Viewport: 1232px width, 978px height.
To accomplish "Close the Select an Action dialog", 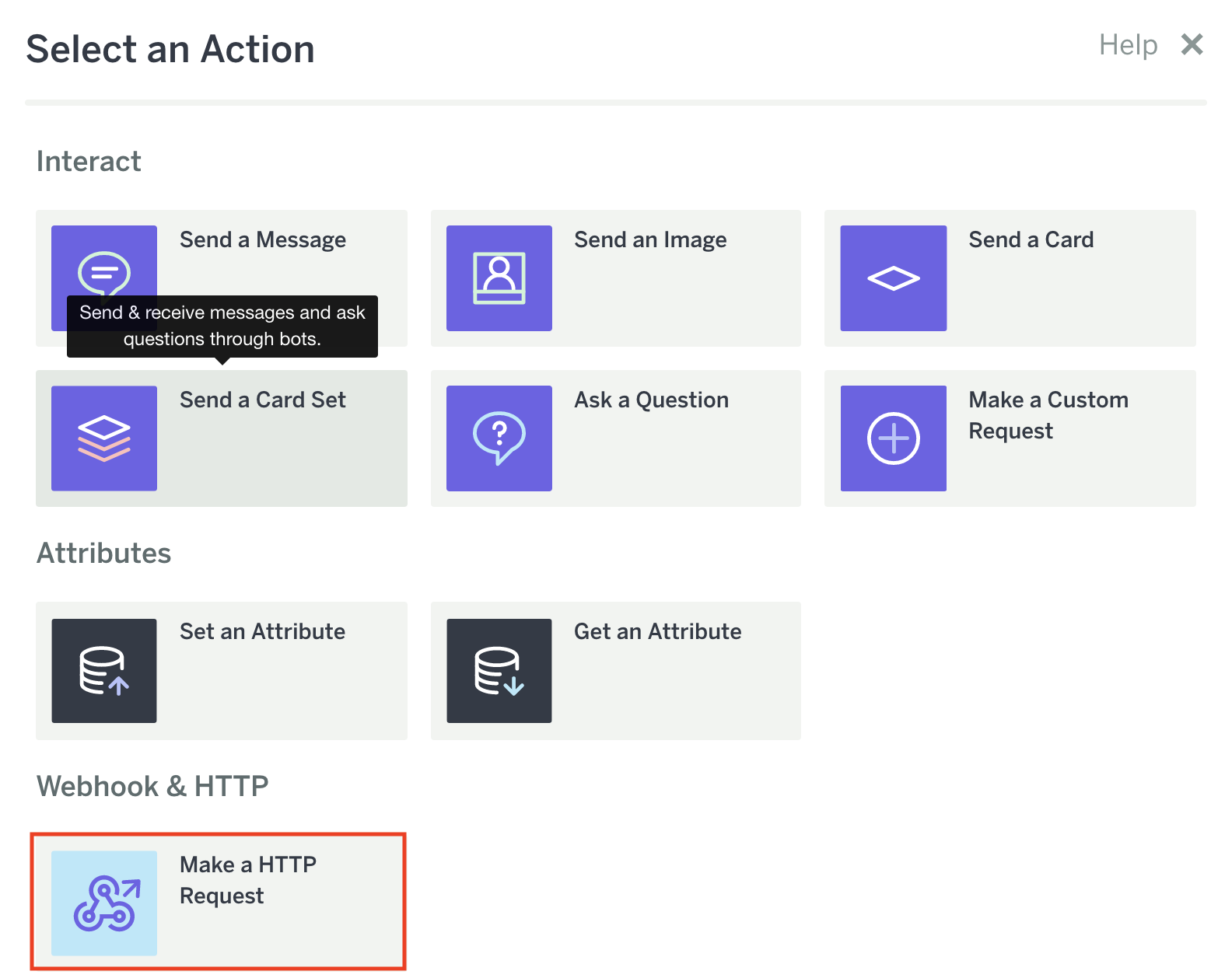I will pos(1192,45).
